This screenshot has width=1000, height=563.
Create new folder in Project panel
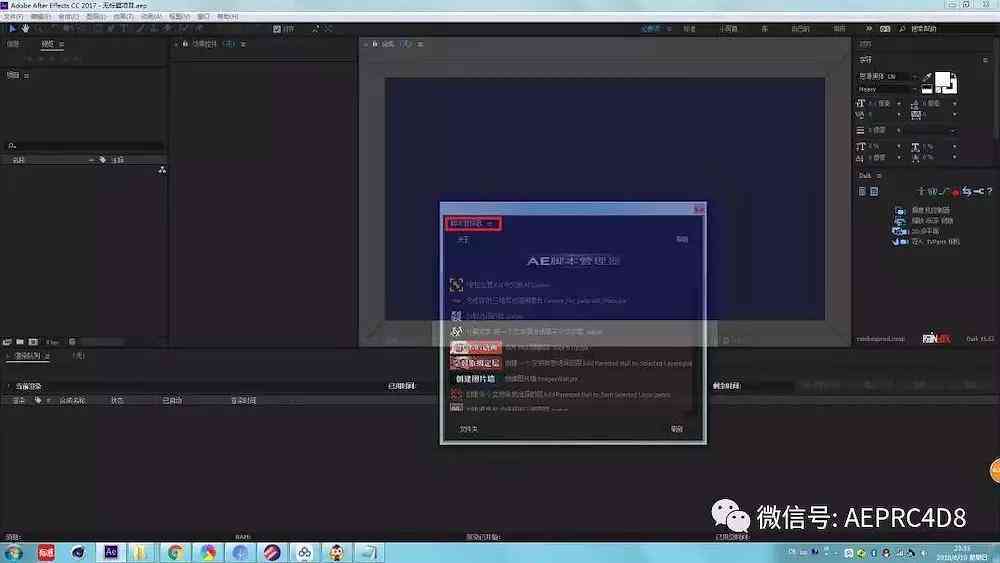pyautogui.click(x=20, y=342)
